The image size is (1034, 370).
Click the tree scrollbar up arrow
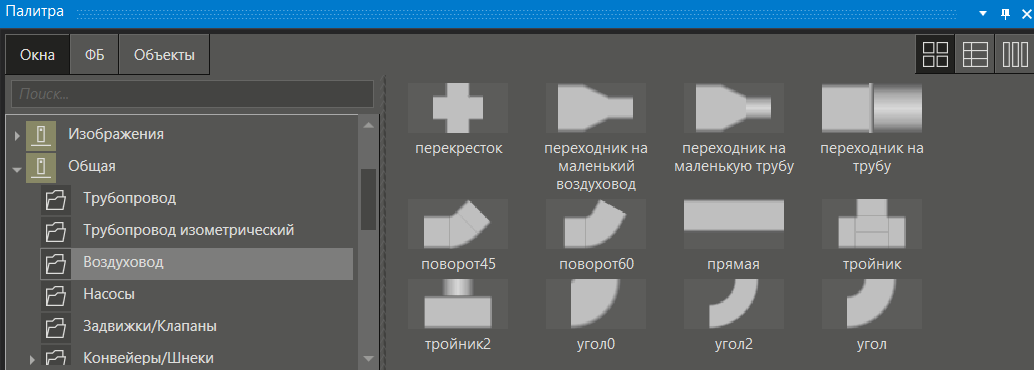click(369, 125)
